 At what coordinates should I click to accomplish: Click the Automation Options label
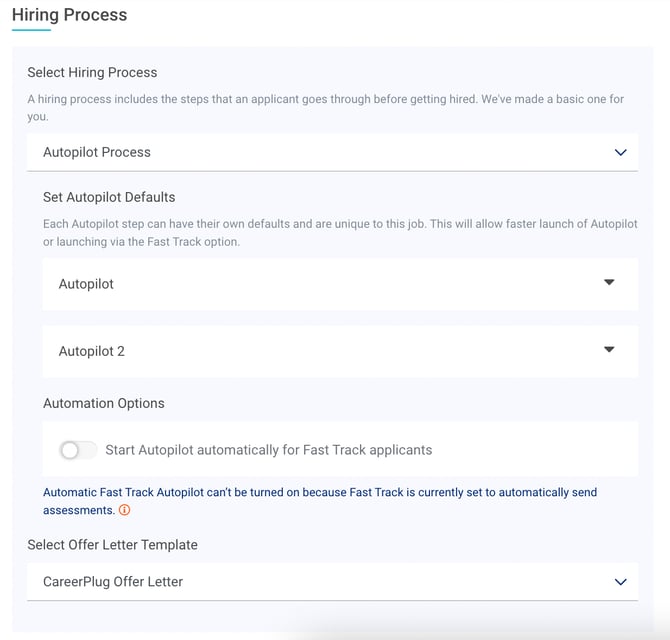click(104, 403)
